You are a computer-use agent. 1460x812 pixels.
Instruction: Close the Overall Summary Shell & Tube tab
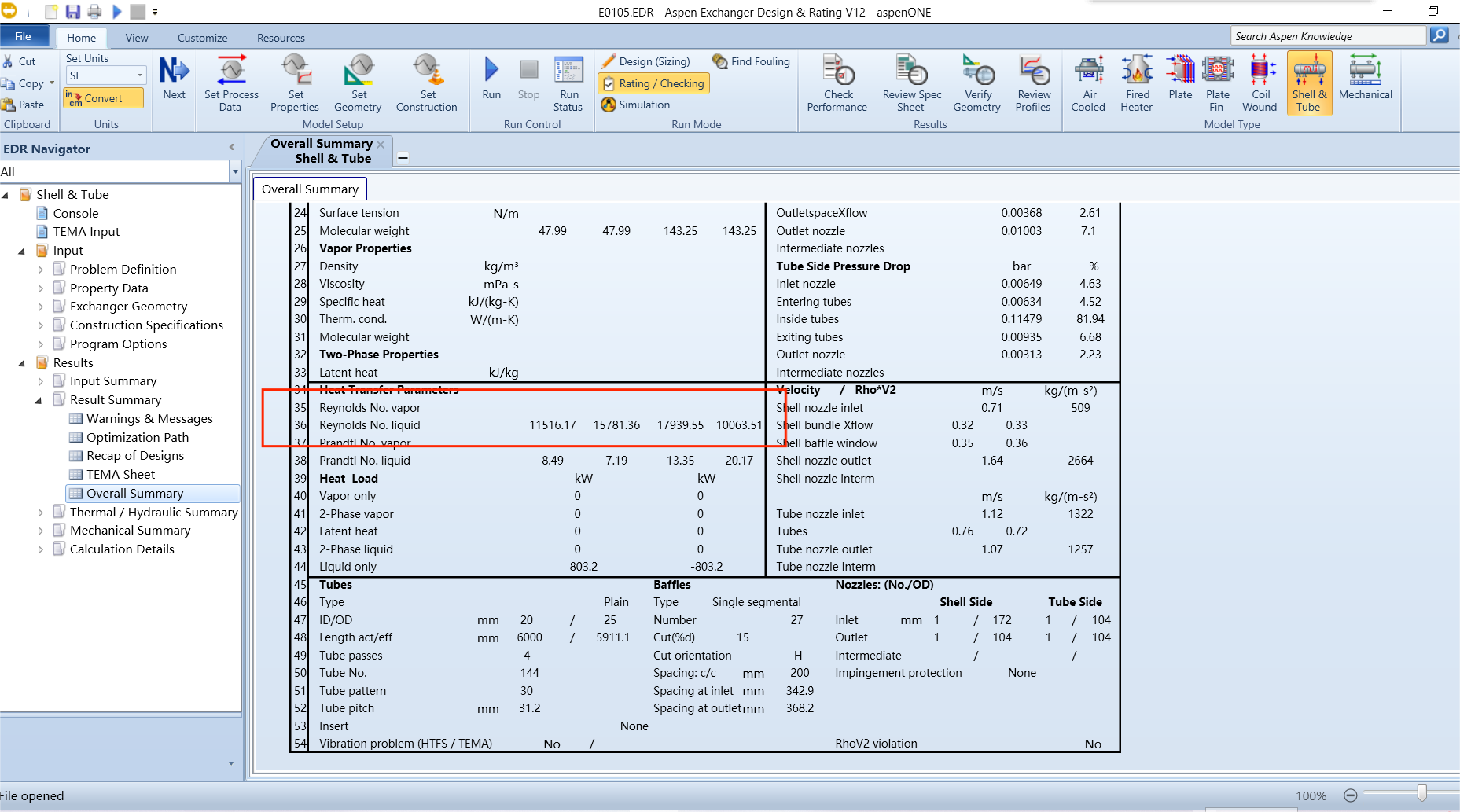tap(381, 144)
